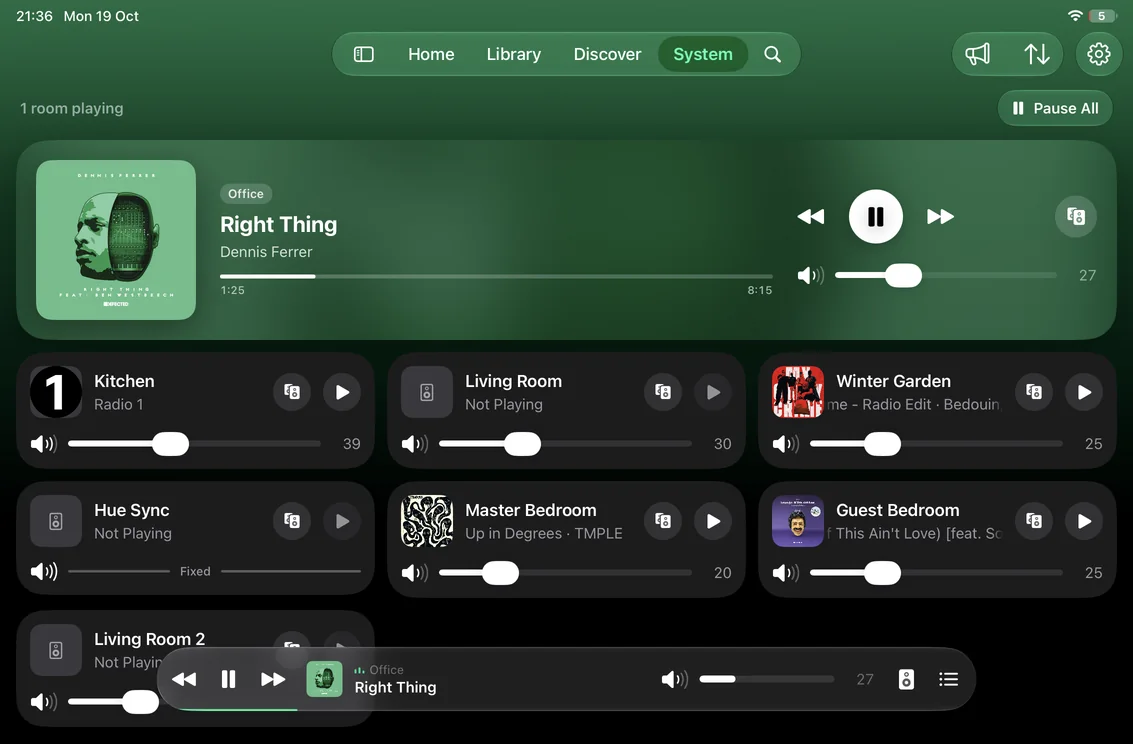1133x744 pixels.
Task: Pause all rooms with Pause All
Action: coord(1055,108)
